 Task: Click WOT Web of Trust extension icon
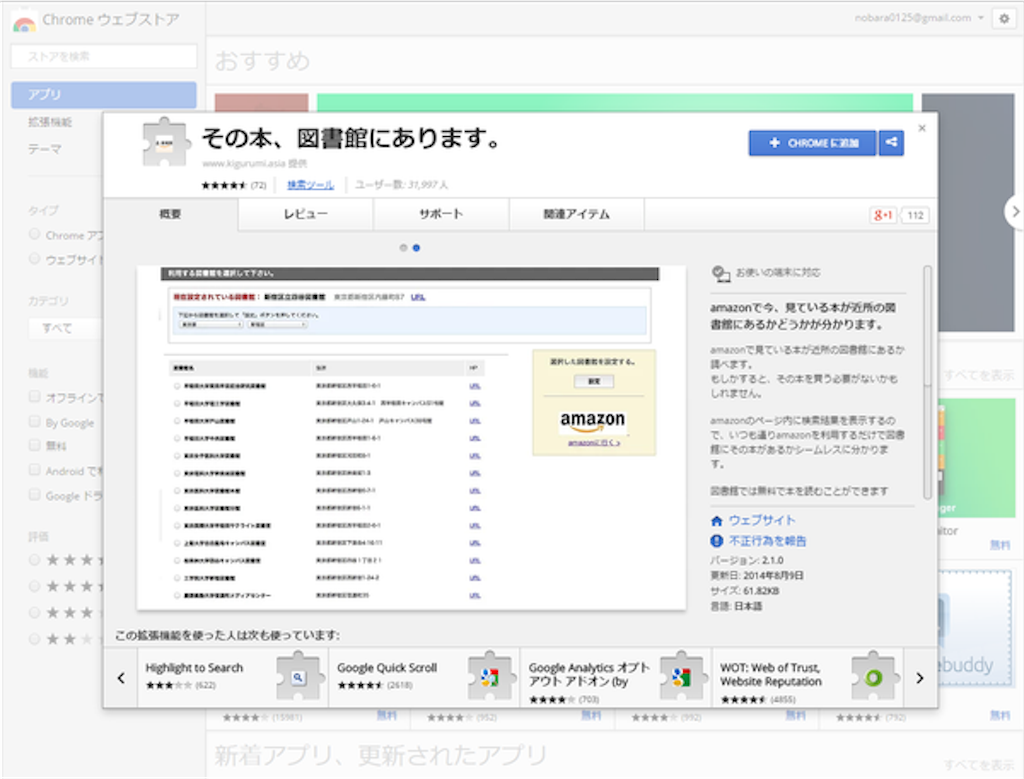[x=873, y=677]
